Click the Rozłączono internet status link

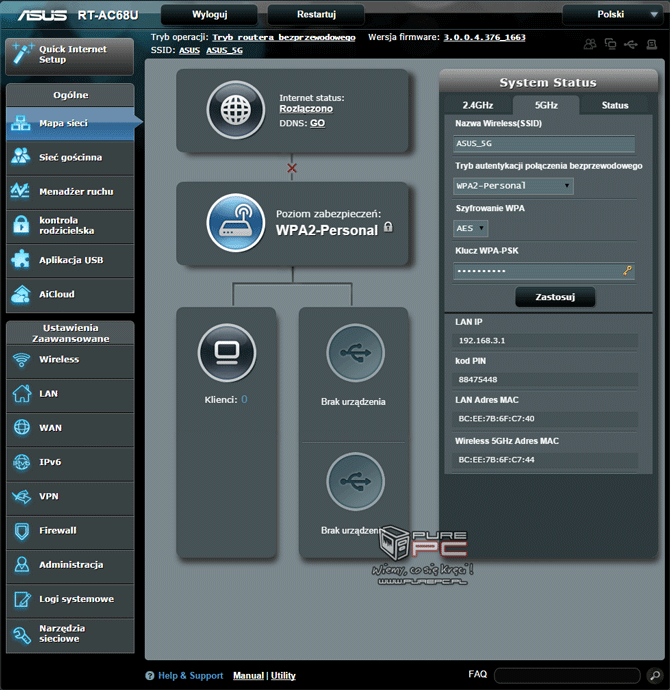pyautogui.click(x=306, y=109)
